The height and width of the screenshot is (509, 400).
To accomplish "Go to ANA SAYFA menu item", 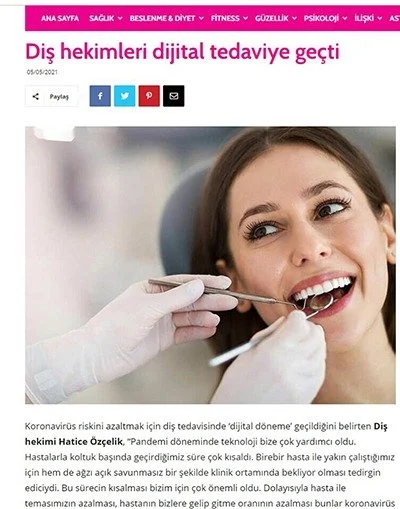I will [x=60, y=18].
